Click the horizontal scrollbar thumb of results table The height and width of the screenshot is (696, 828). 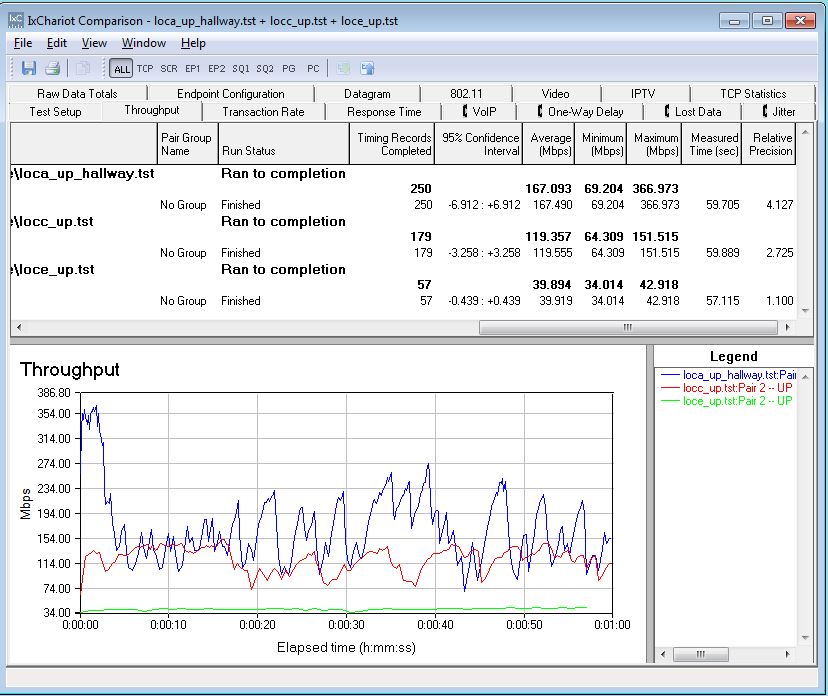pos(628,327)
